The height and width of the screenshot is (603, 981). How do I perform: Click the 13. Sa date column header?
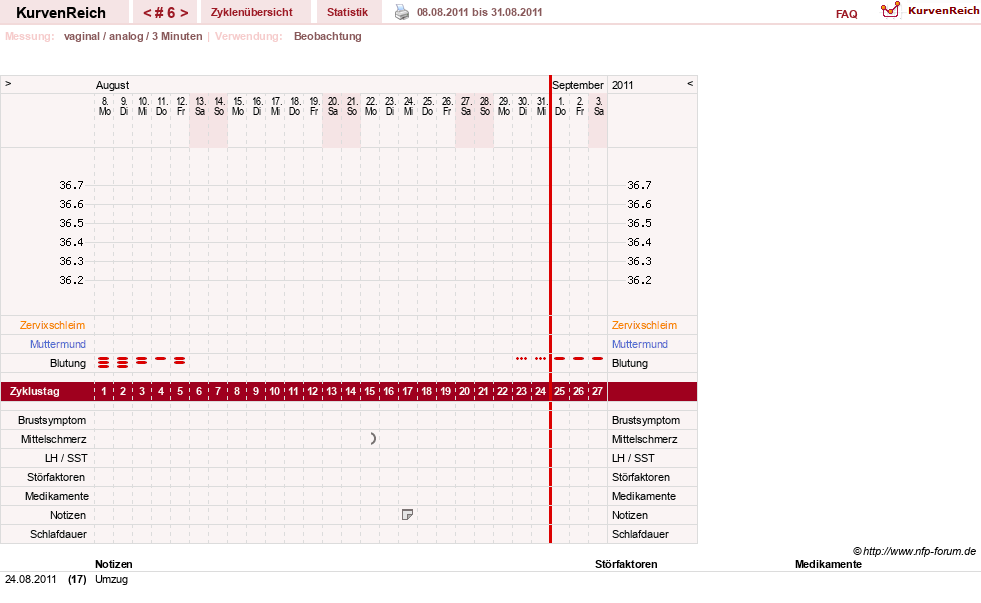click(x=200, y=106)
